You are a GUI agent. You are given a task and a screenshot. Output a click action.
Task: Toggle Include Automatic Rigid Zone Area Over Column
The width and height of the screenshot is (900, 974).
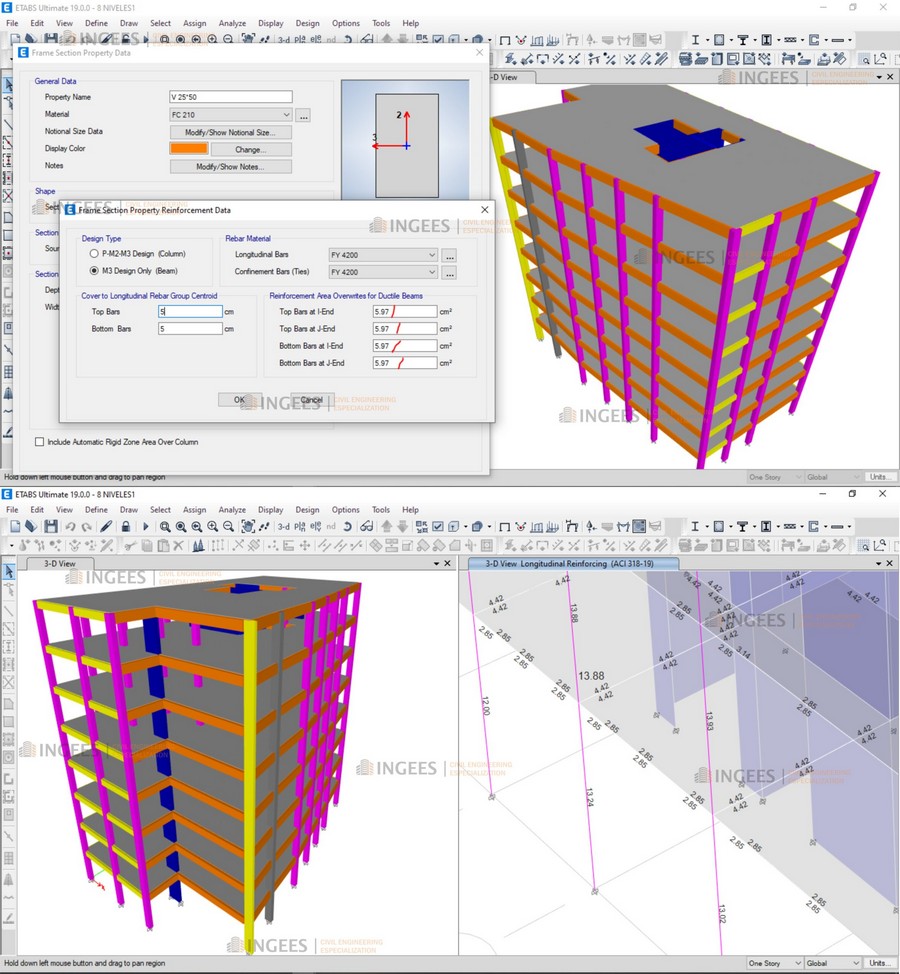[40, 442]
